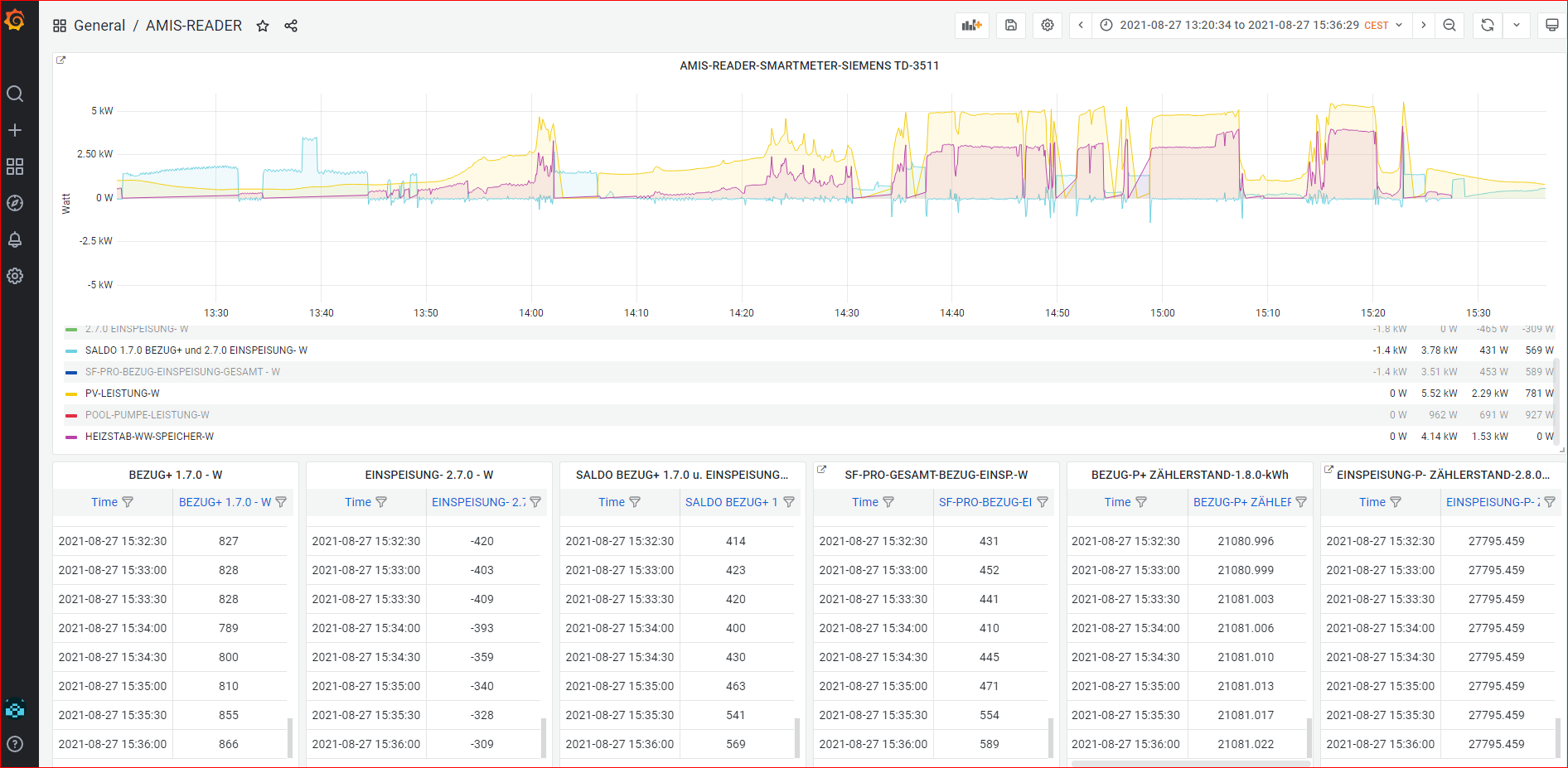Share the dashboard via share icon
This screenshot has height=768, width=1568.
[x=291, y=26]
